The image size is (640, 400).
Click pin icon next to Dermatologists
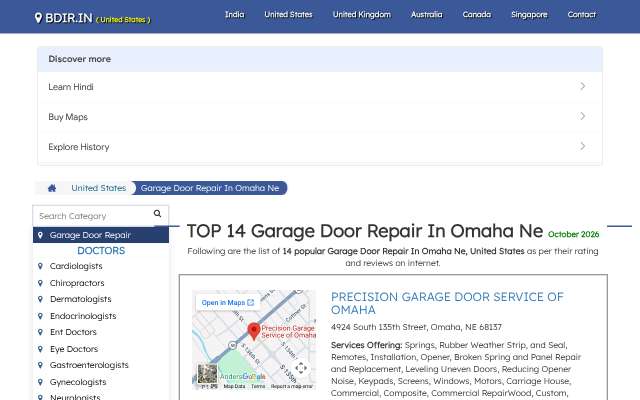click(x=40, y=299)
